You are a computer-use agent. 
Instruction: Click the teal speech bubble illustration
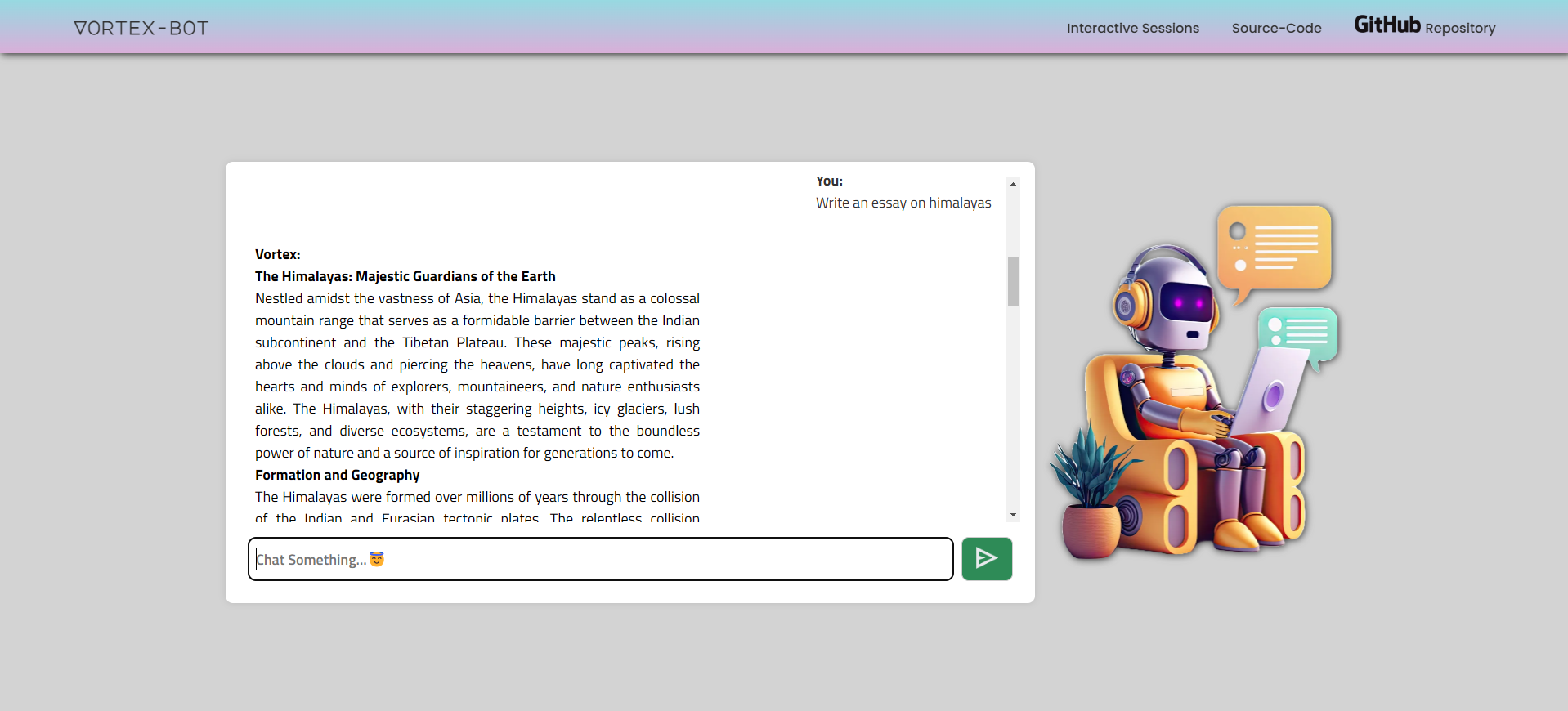pos(1297,332)
